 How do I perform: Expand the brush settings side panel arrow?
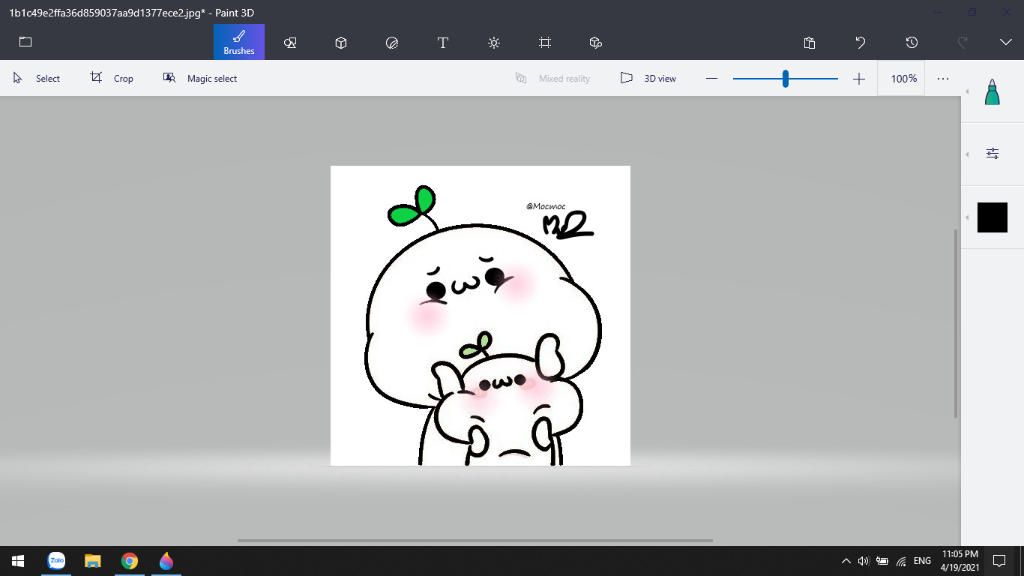pos(967,154)
